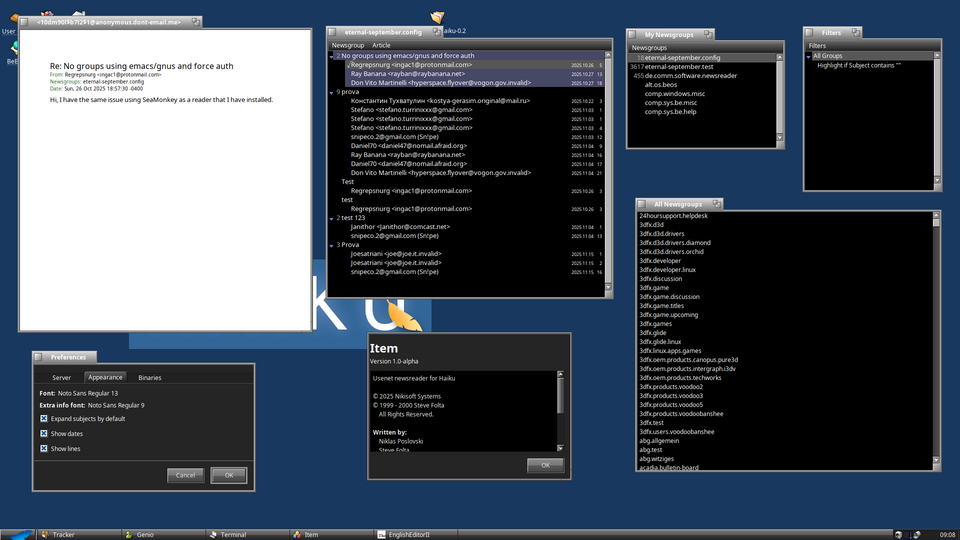Collapse the All Groups filter tree
Viewport: 960px width, 540px height.
[809, 57]
